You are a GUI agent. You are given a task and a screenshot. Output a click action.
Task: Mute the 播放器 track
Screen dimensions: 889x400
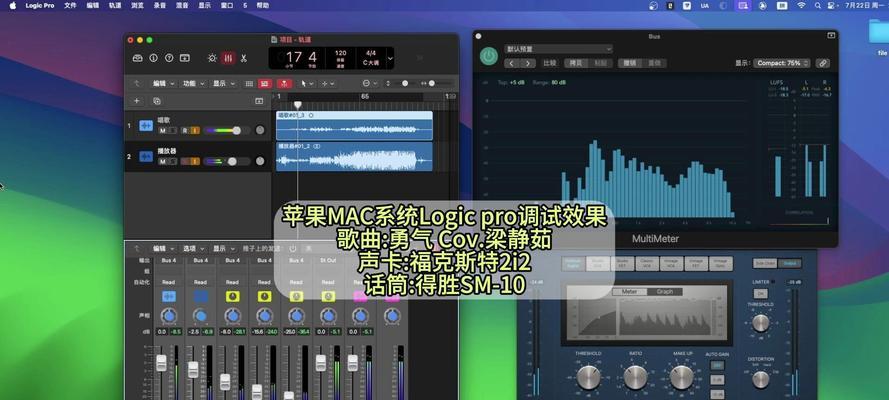163,161
